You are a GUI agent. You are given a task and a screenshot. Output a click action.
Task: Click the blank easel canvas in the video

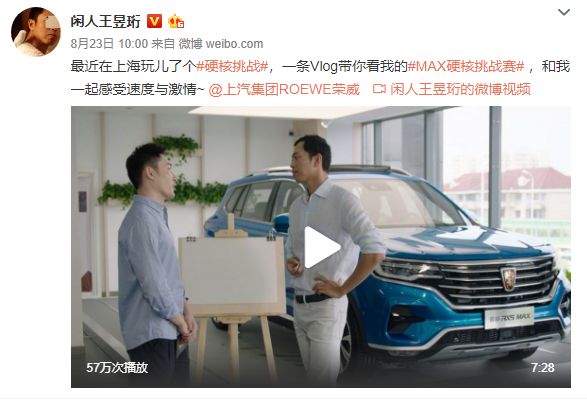(231, 272)
